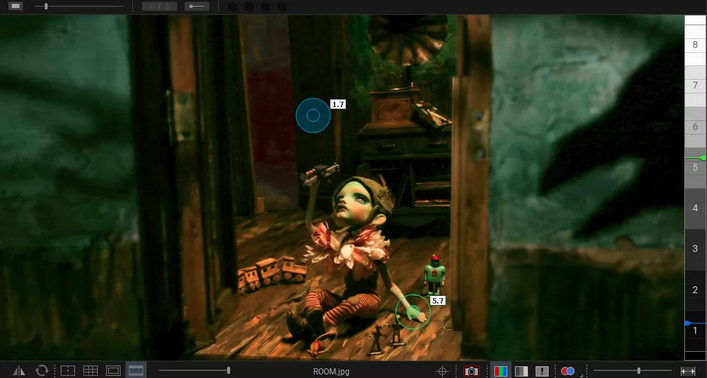This screenshot has width=707, height=378.
Task: Adjust the top-left zoom slider handle
Action: [46, 6]
